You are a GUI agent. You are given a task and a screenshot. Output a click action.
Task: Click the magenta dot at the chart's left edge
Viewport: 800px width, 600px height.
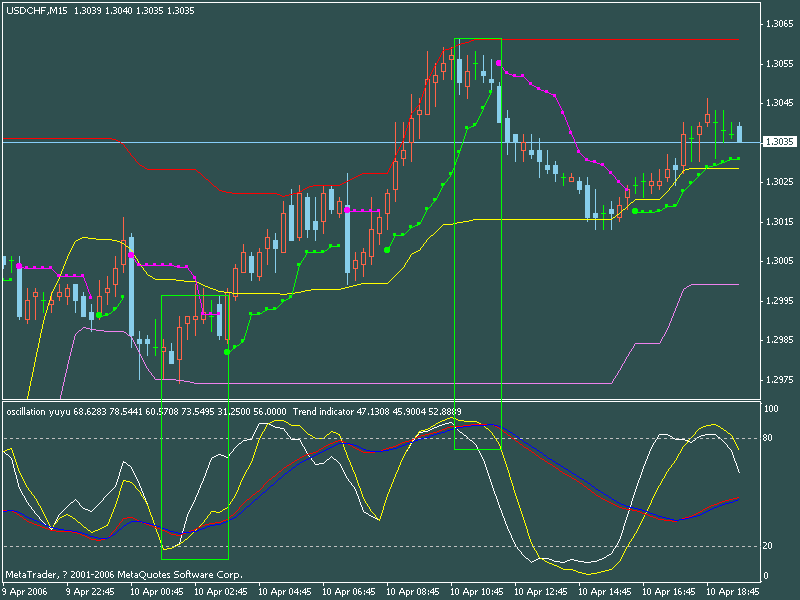click(x=18, y=266)
